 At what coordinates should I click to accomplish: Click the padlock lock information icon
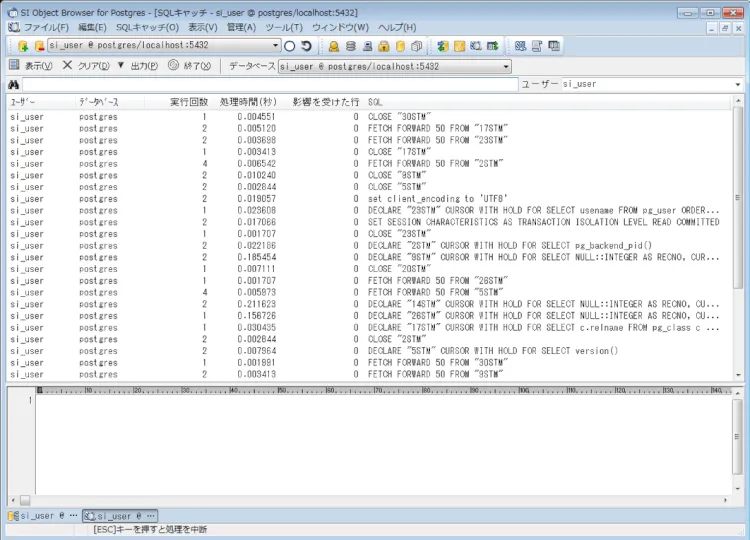tap(384, 46)
